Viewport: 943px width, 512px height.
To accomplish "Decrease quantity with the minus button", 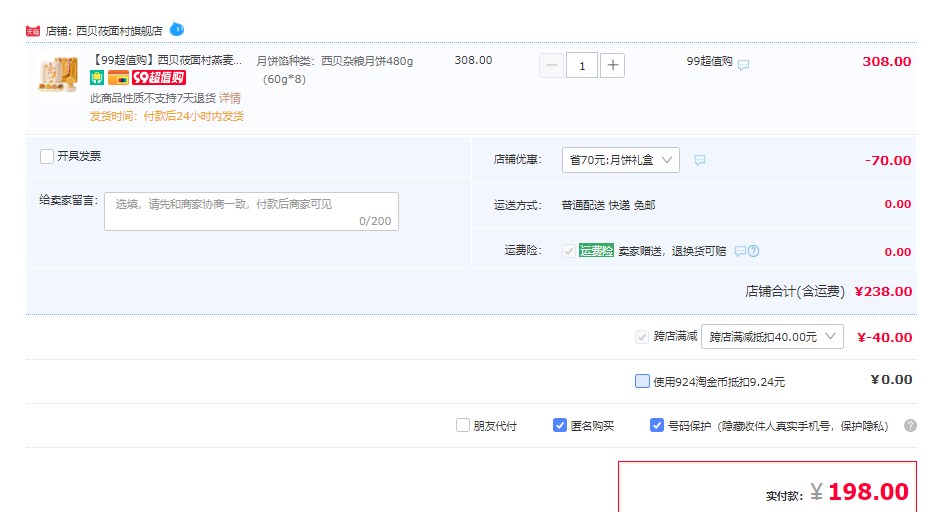I will point(551,66).
